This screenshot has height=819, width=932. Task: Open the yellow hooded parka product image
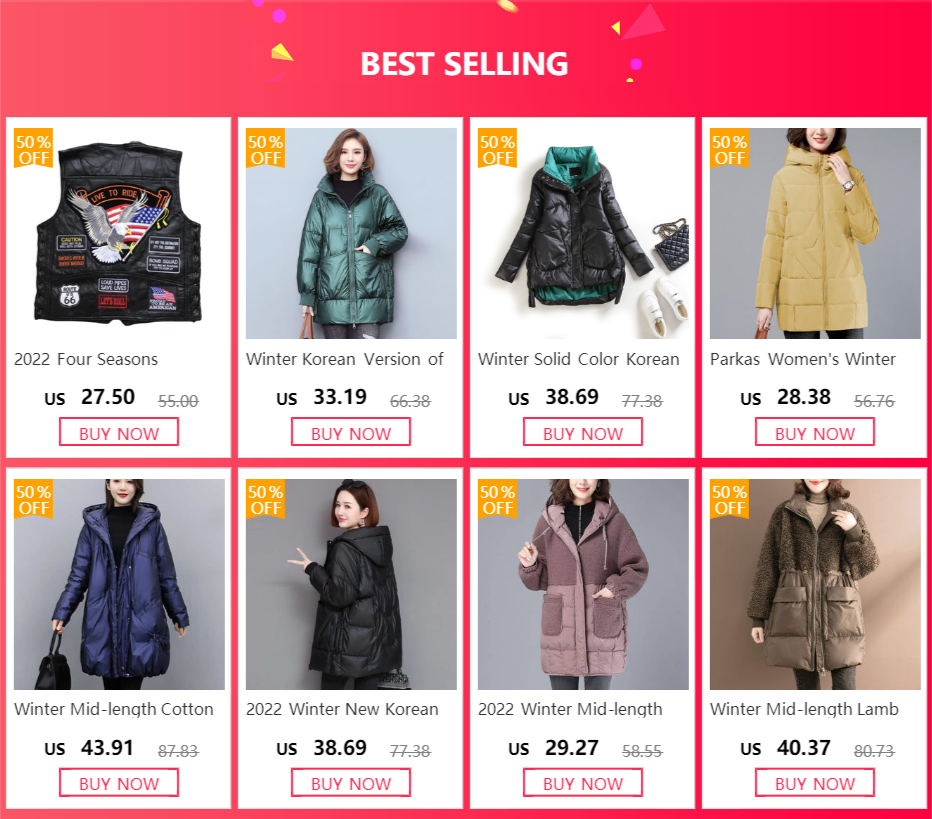815,233
